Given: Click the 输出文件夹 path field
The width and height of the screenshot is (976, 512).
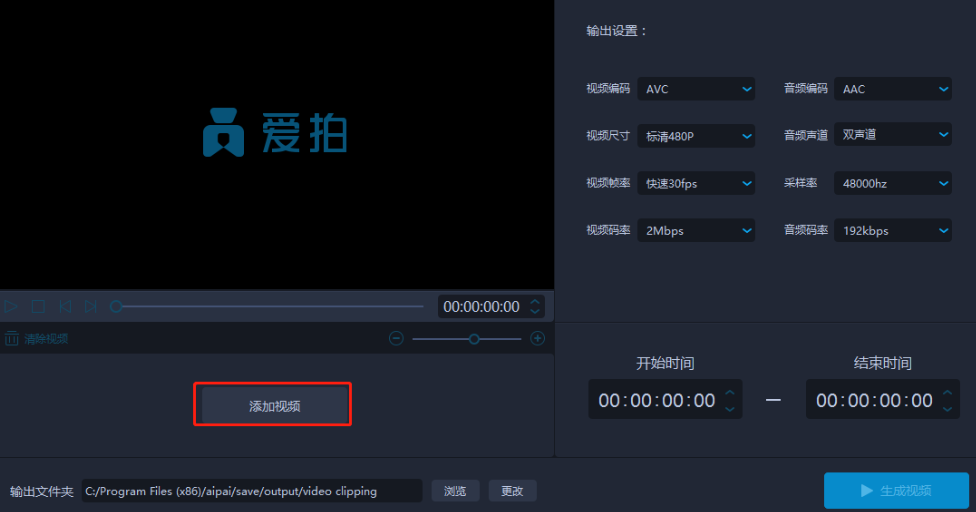Looking at the screenshot, I should pos(252,491).
